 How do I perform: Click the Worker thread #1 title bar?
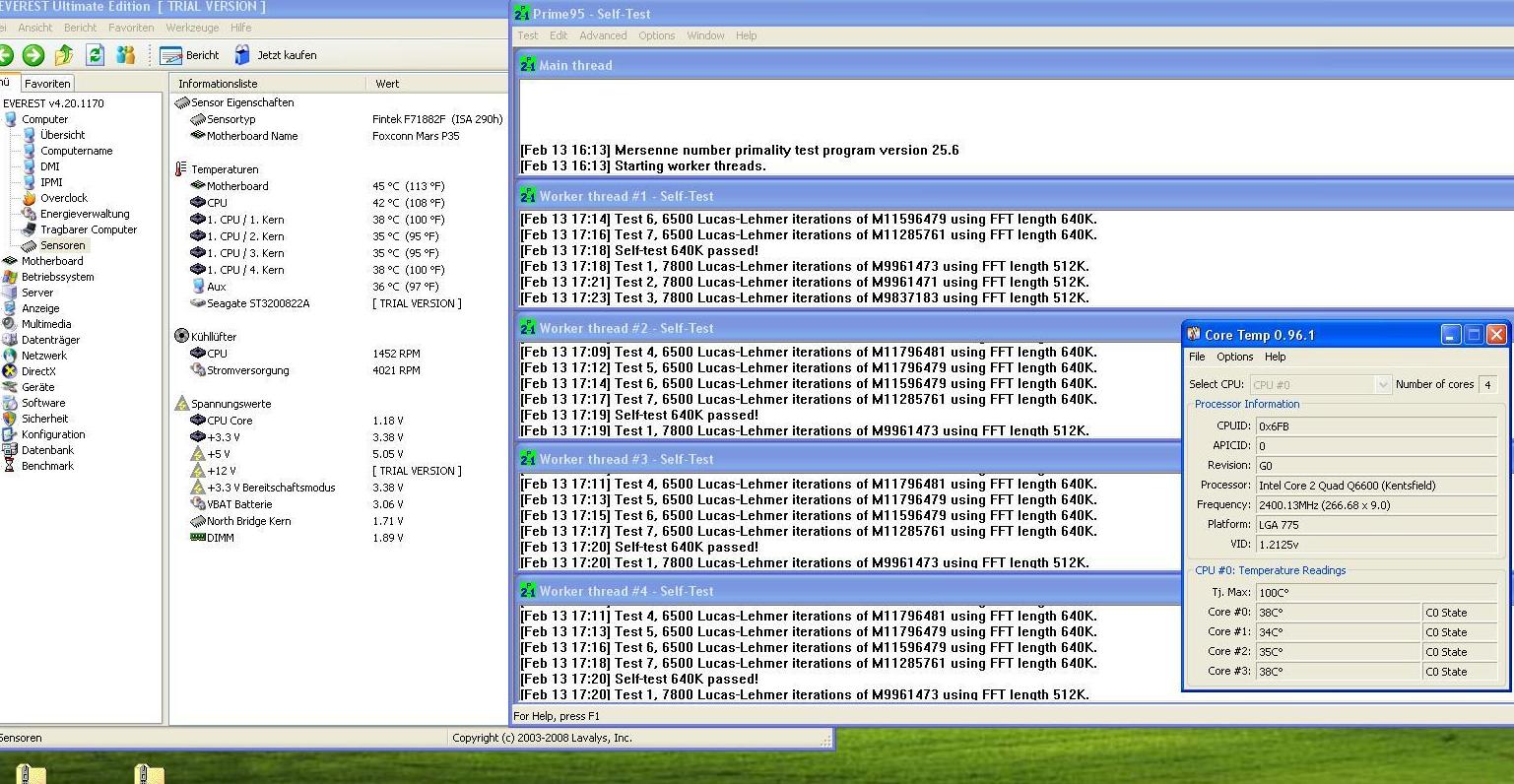(1015, 196)
